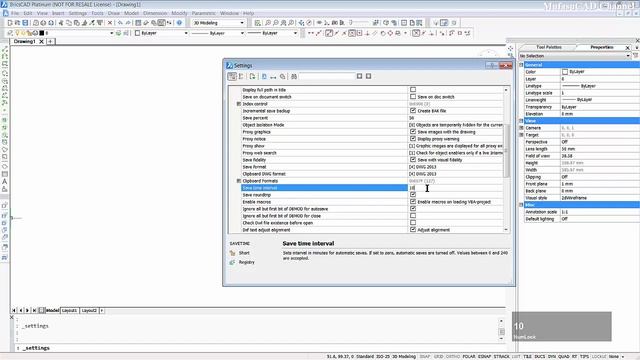This screenshot has height=360, width=640.
Task: Click the Redo arrow icon in main toolbar
Action: (128, 23)
